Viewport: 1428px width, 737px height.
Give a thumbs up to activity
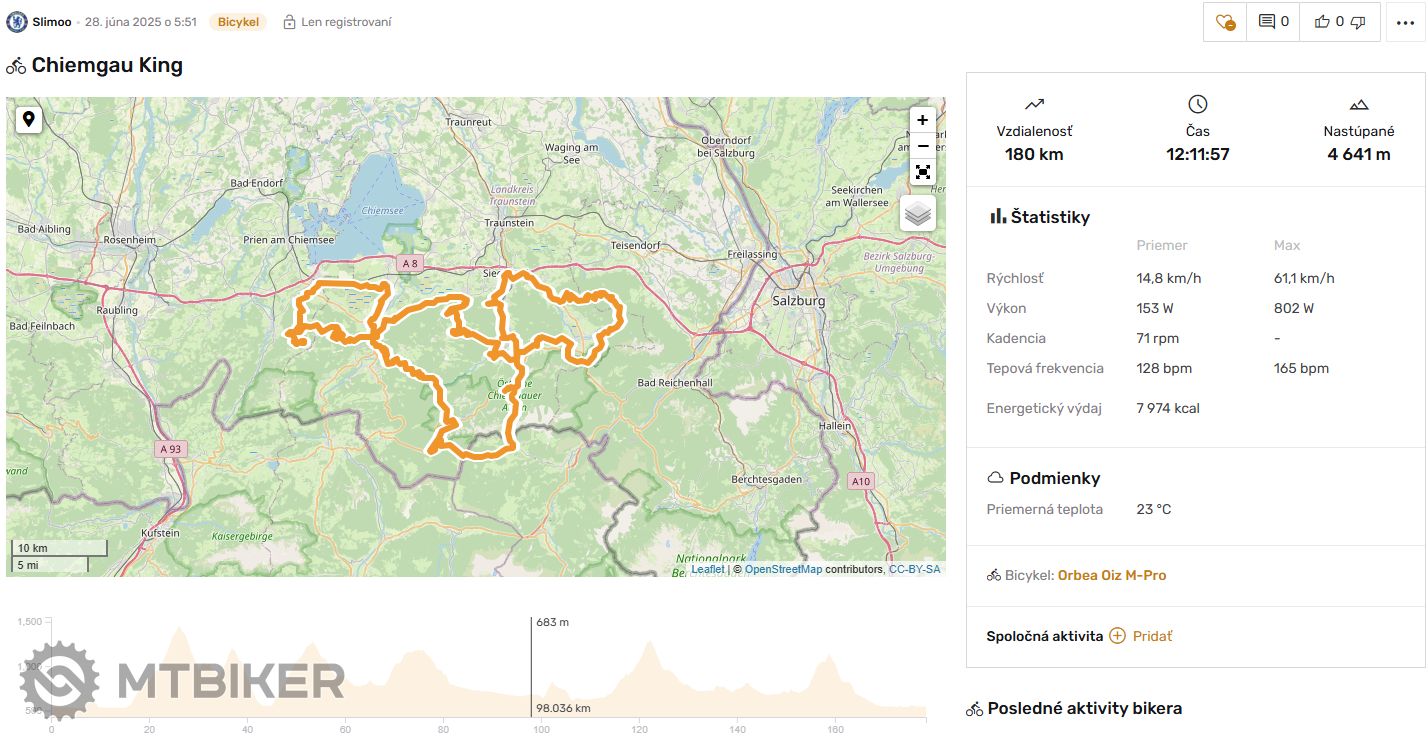(x=1323, y=22)
